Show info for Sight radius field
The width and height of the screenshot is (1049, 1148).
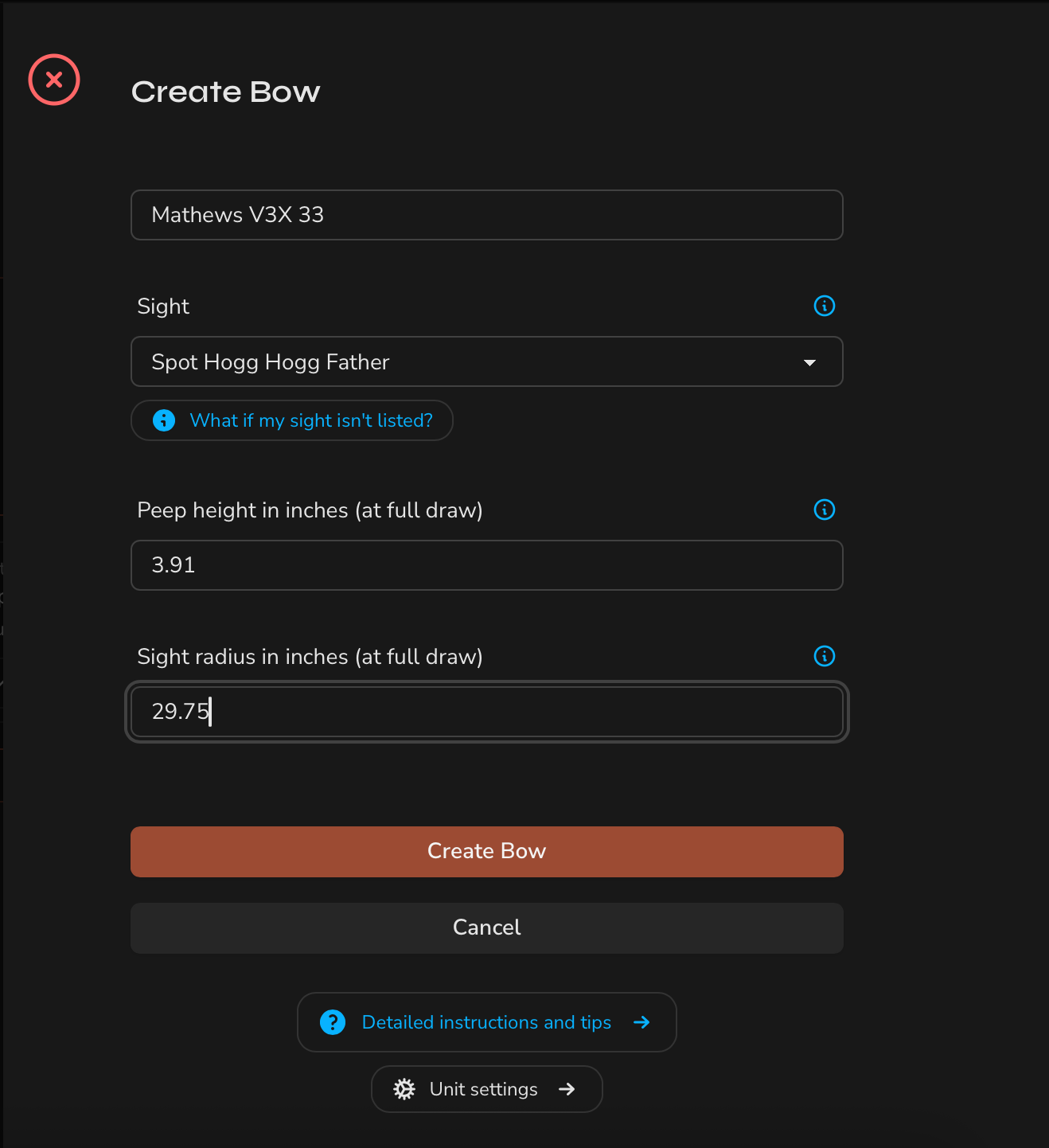[825, 656]
